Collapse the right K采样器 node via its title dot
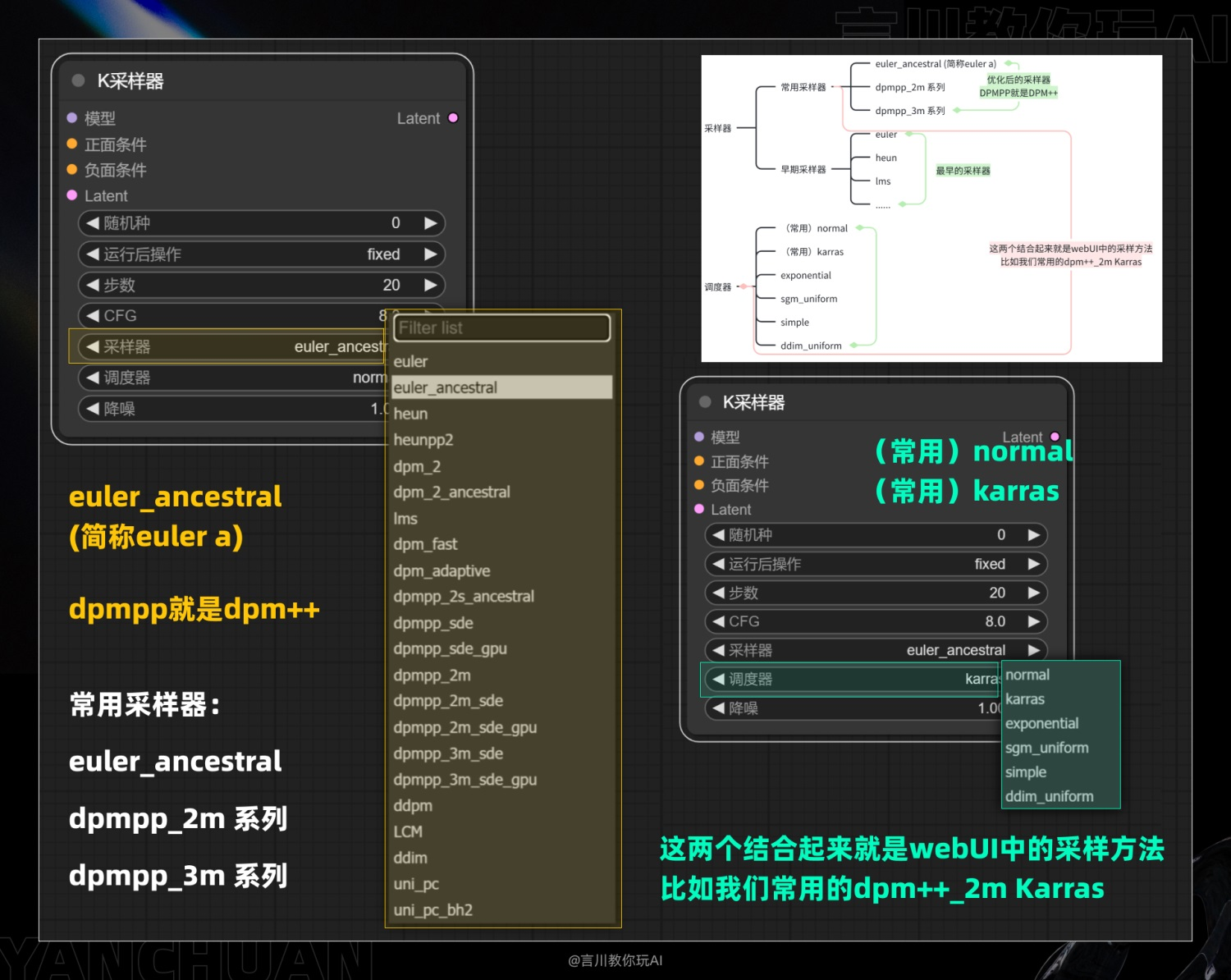The height and width of the screenshot is (980, 1231). (x=705, y=402)
